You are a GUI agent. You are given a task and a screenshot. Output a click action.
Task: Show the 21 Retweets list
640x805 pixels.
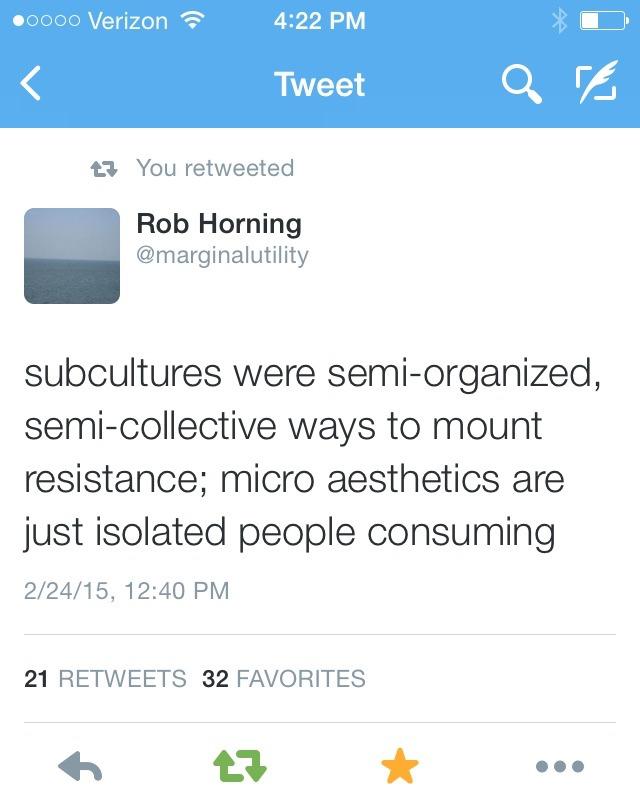pyautogui.click(x=105, y=679)
